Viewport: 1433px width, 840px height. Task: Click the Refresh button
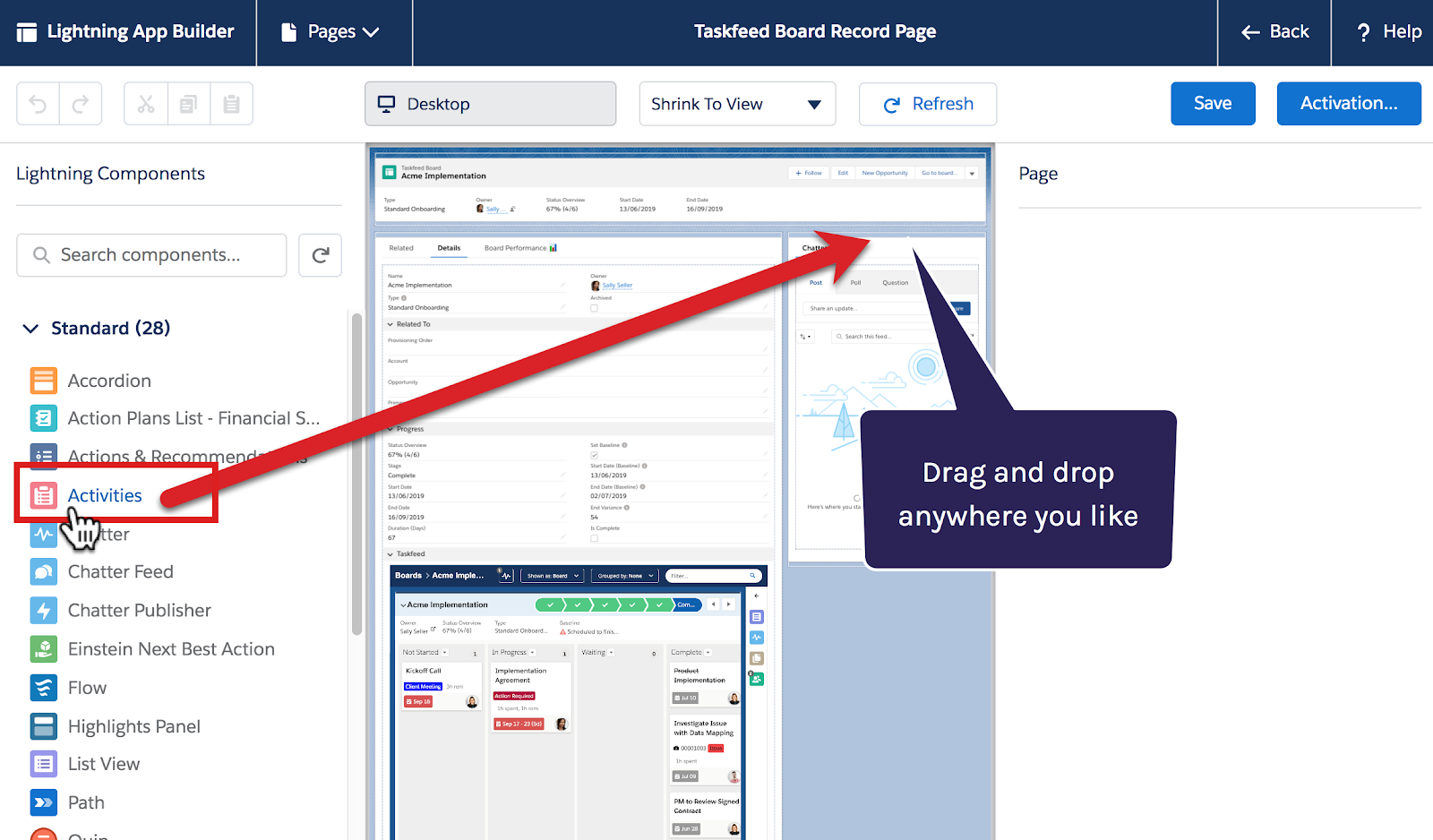(928, 104)
